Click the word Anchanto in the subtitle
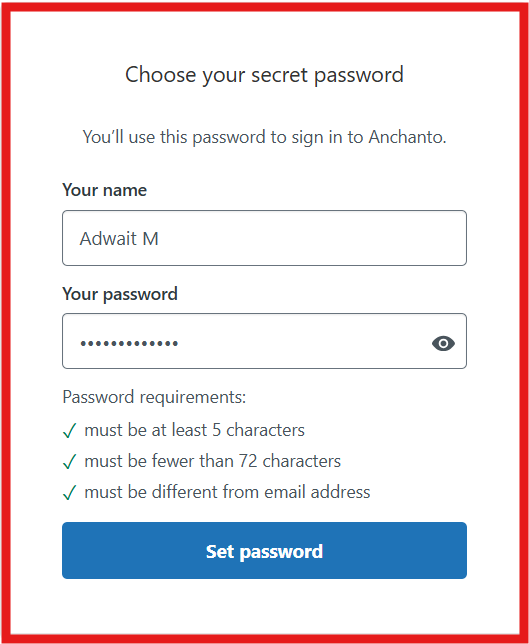Viewport: 529px width, 644px height. (407, 137)
